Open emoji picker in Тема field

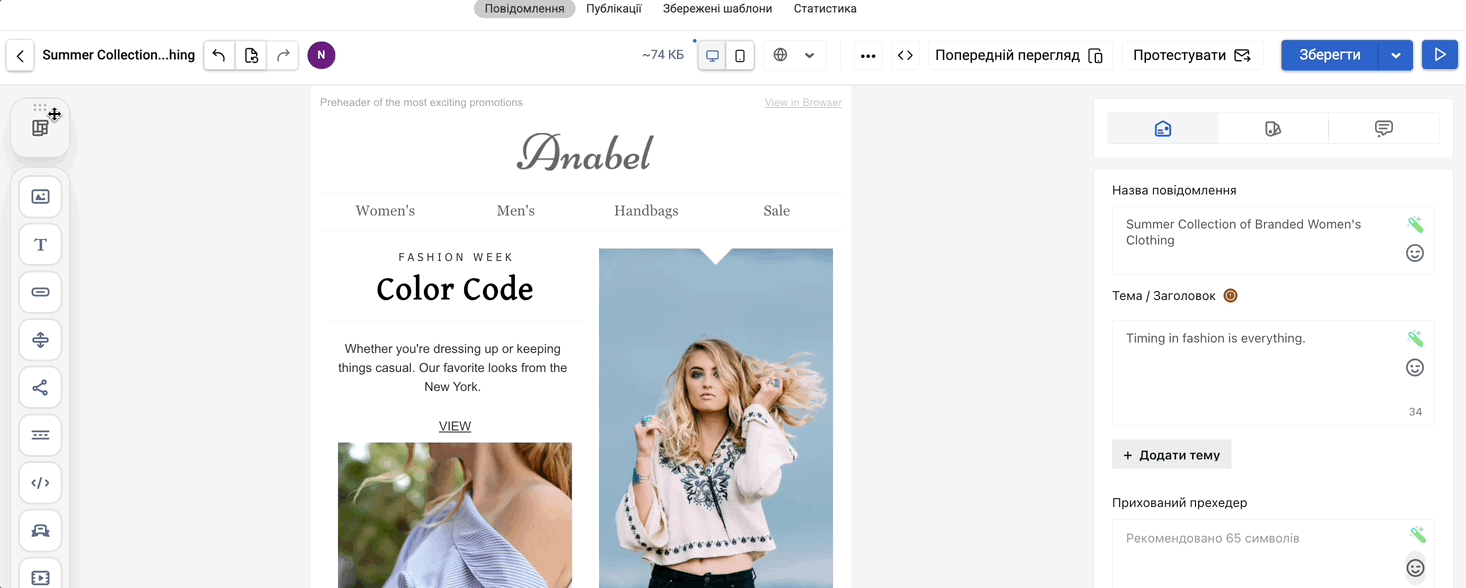[1414, 368]
